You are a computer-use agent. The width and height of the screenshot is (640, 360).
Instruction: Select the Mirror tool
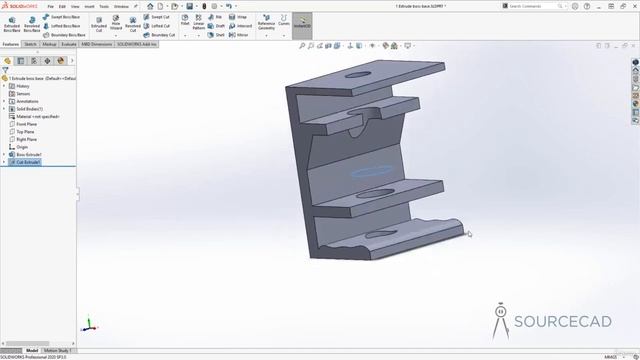[x=238, y=35]
